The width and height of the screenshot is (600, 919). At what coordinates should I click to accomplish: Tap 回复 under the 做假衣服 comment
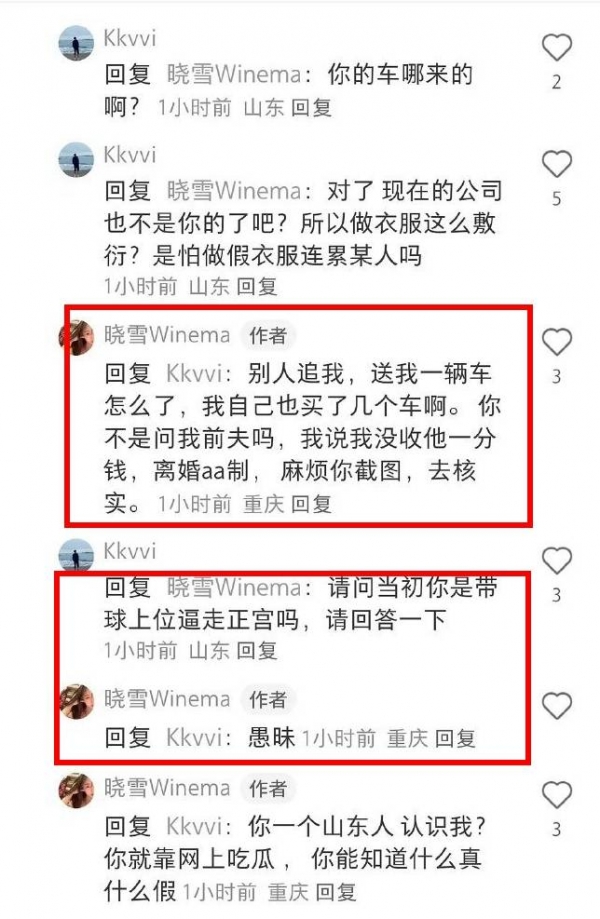coord(257,287)
